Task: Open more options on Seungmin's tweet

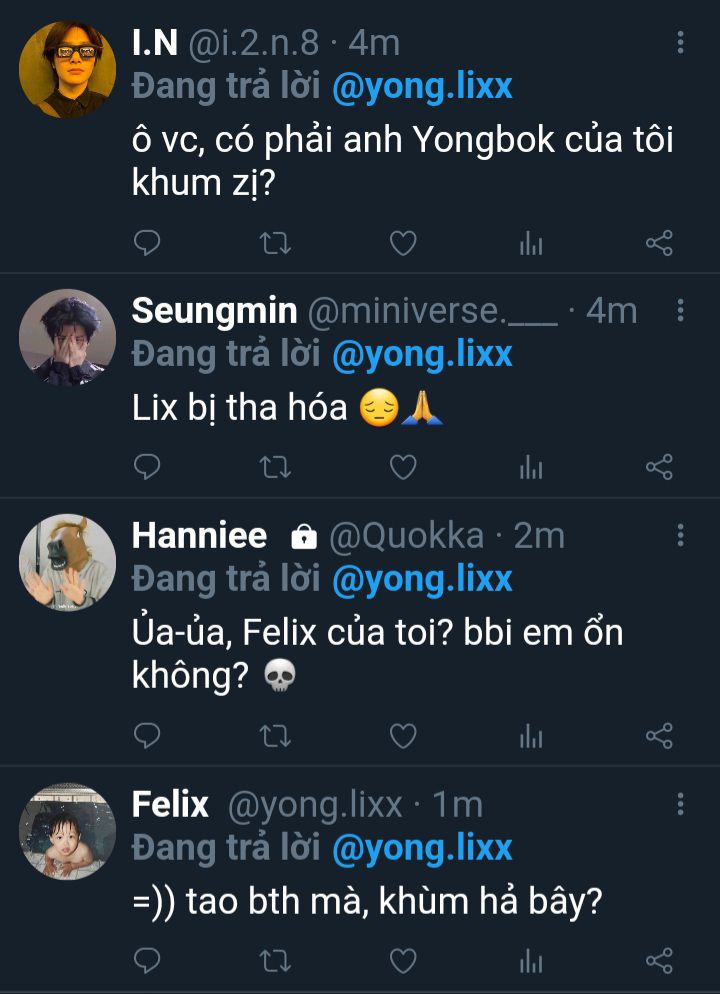Action: click(680, 311)
